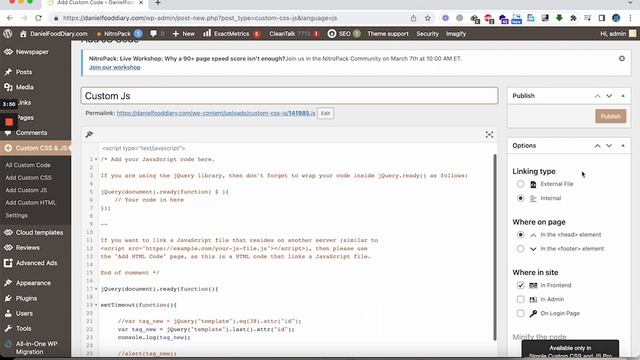Image resolution: width=640 pixels, height=360 pixels.
Task: Click the Join our workshop link
Action: pos(115,67)
